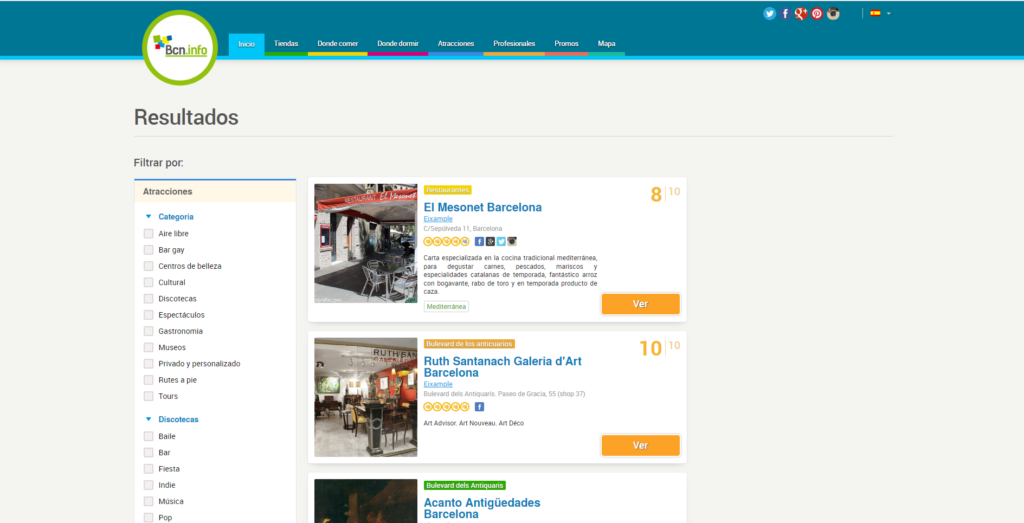
Task: Open Ruth Santanach's Facebook icon
Action: 479,407
